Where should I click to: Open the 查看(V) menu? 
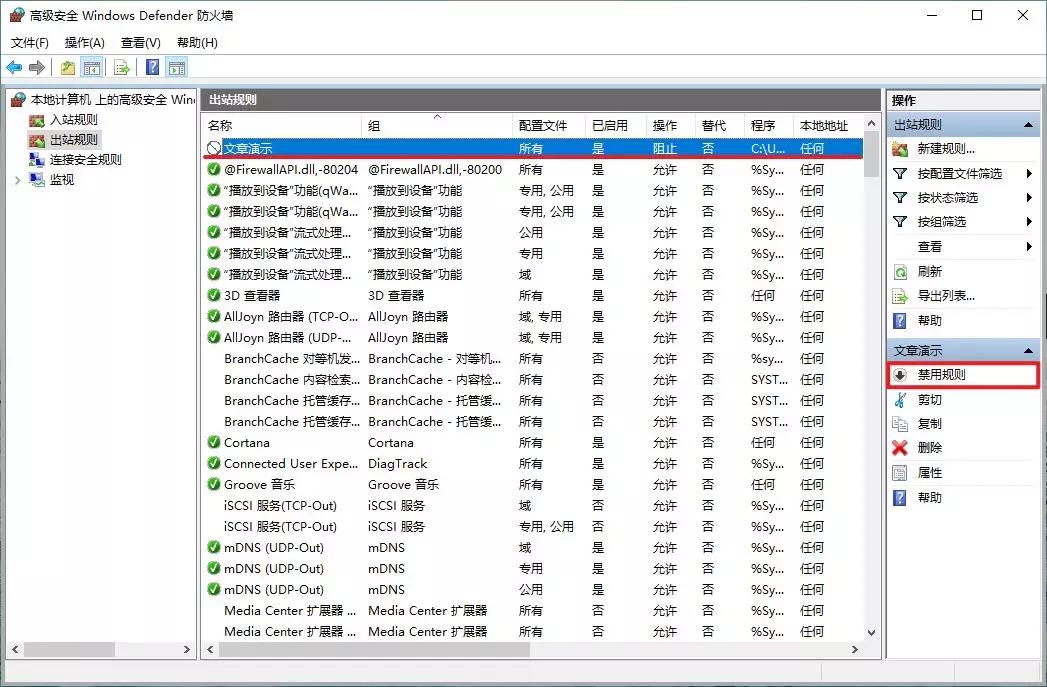pos(140,43)
